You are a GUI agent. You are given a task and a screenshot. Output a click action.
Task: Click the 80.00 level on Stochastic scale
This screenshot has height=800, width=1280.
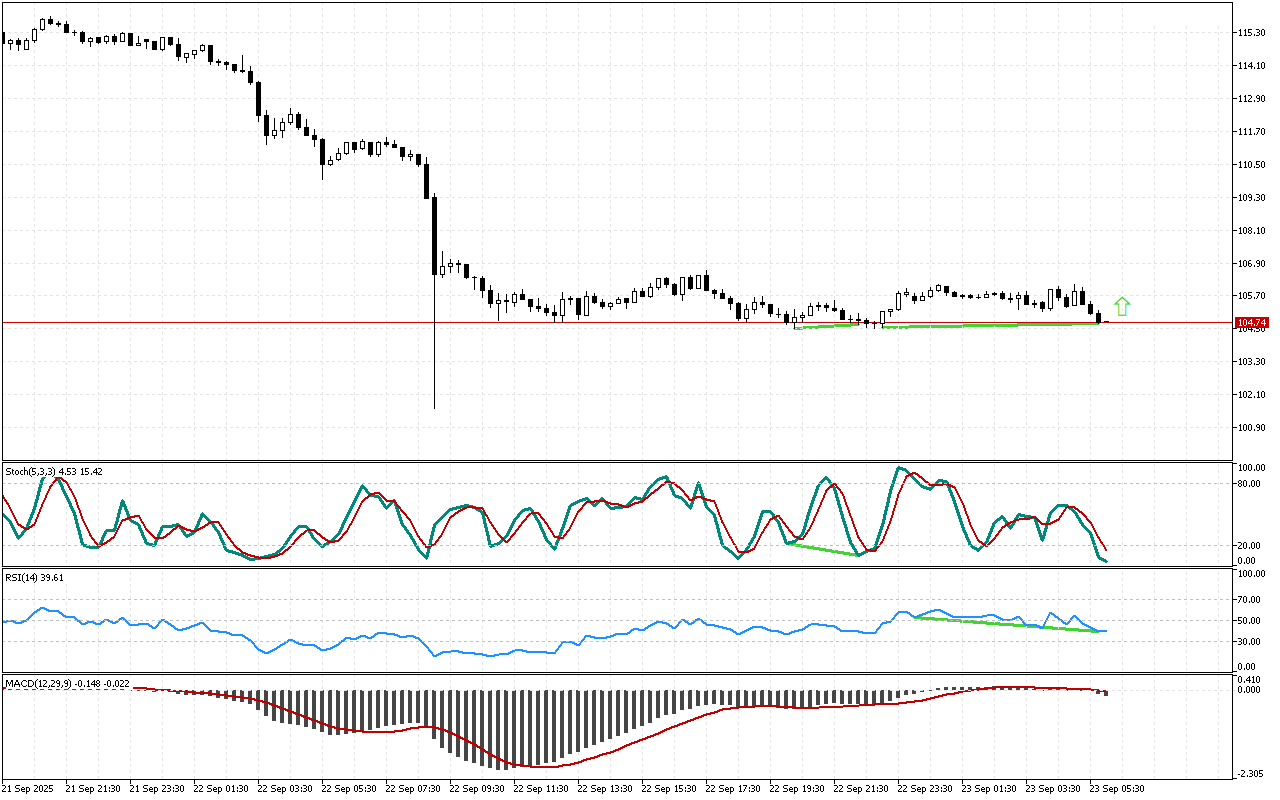tap(1249, 484)
